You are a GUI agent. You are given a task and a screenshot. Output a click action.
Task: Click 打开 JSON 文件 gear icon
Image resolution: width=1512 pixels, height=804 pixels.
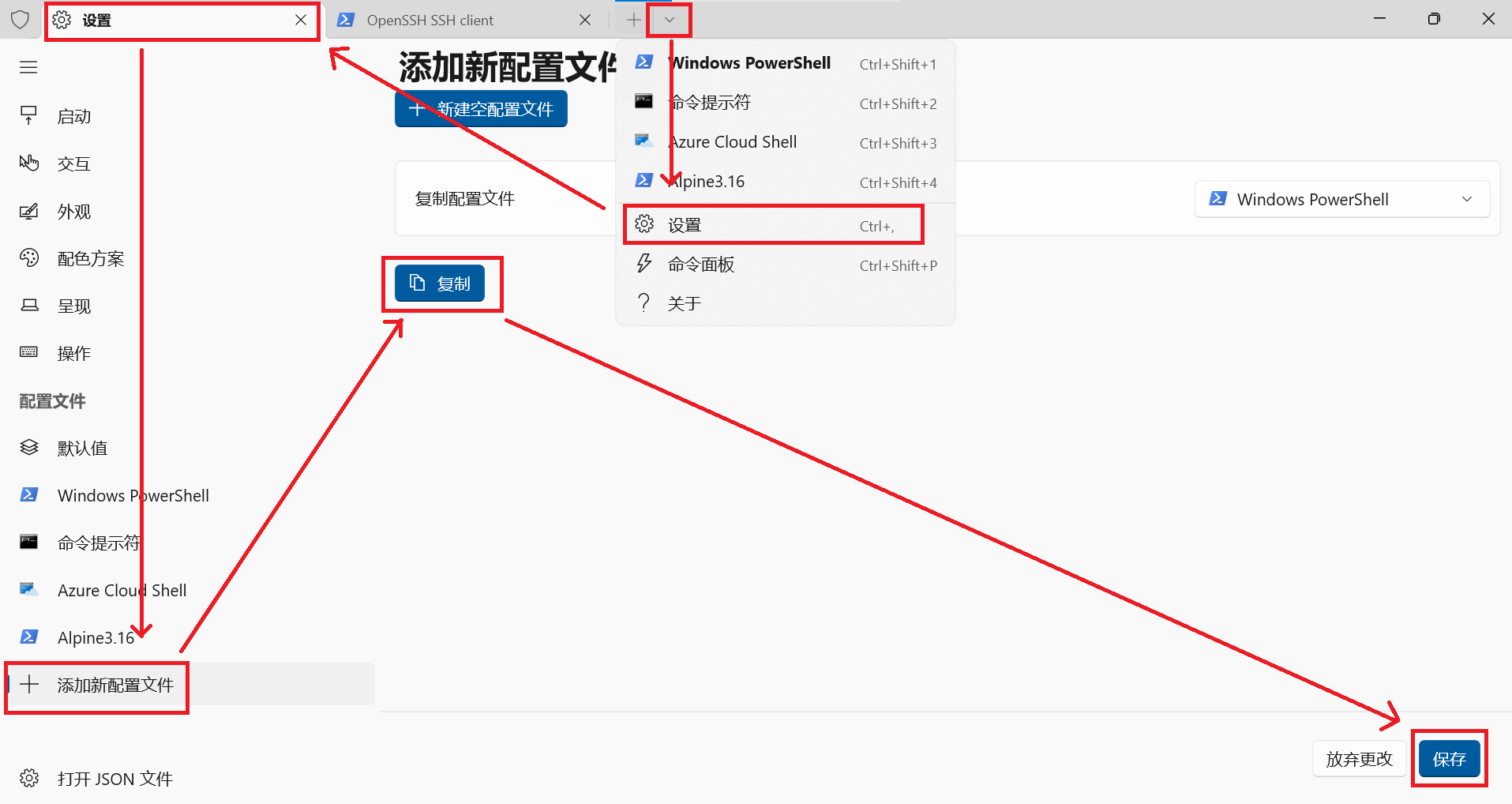29,779
